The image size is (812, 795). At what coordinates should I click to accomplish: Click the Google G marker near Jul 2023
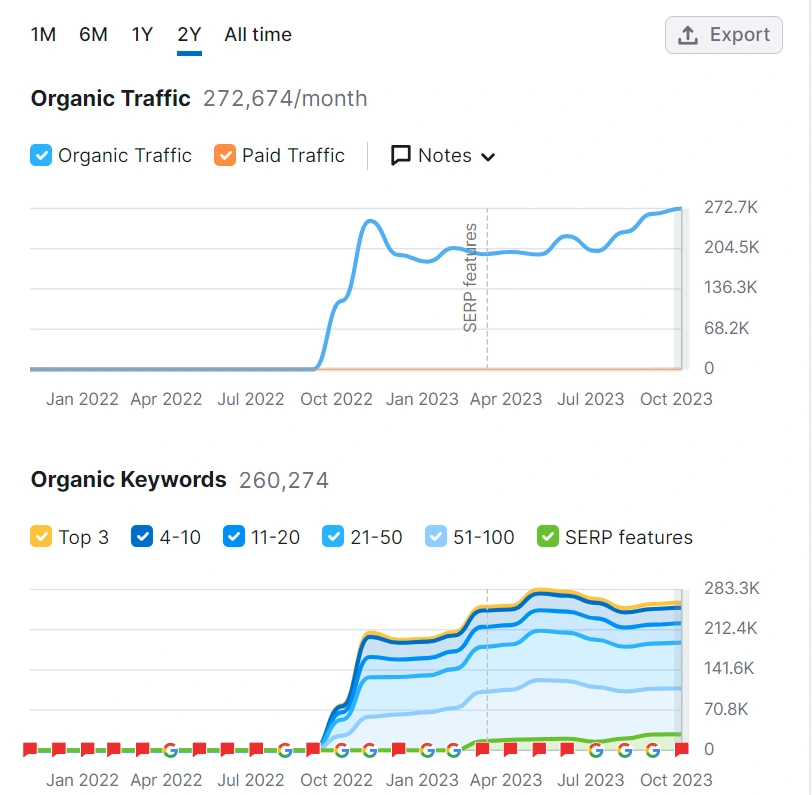click(x=596, y=749)
